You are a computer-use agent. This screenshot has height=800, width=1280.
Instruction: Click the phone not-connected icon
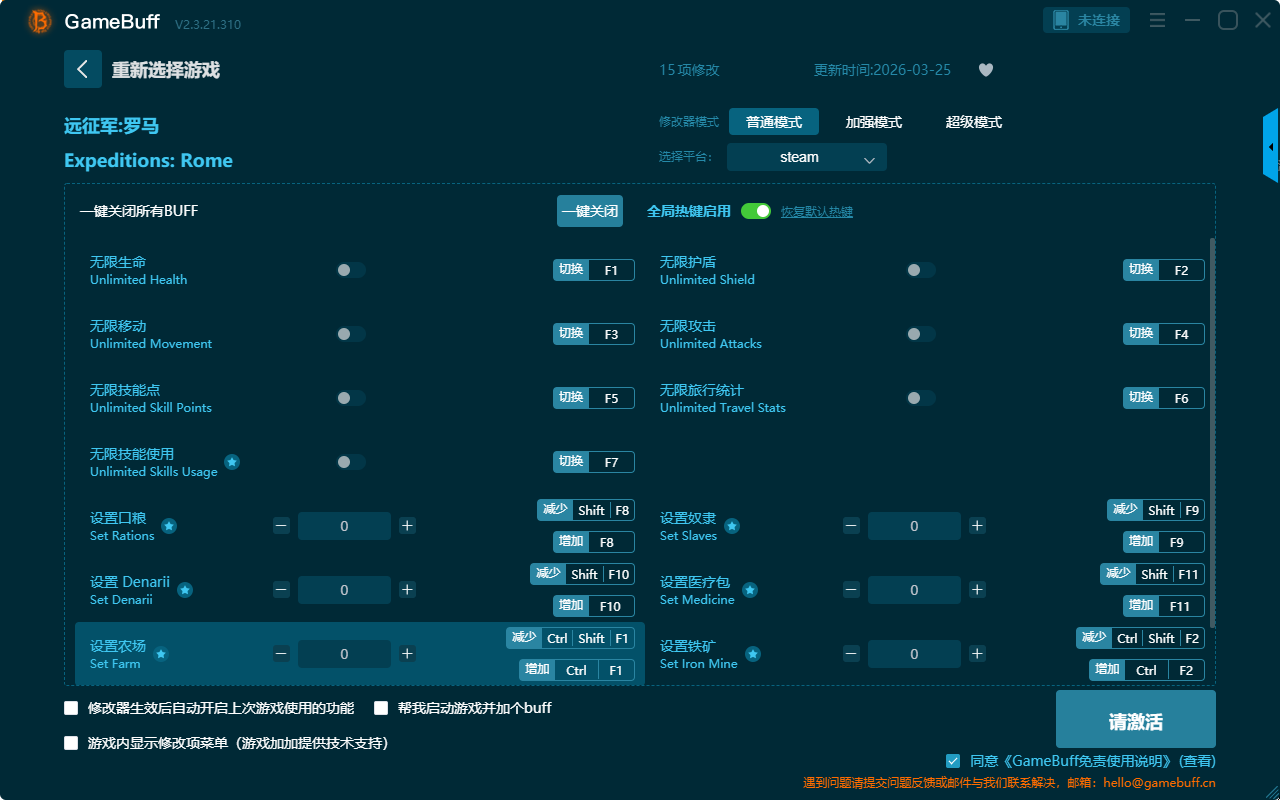[x=1061, y=20]
